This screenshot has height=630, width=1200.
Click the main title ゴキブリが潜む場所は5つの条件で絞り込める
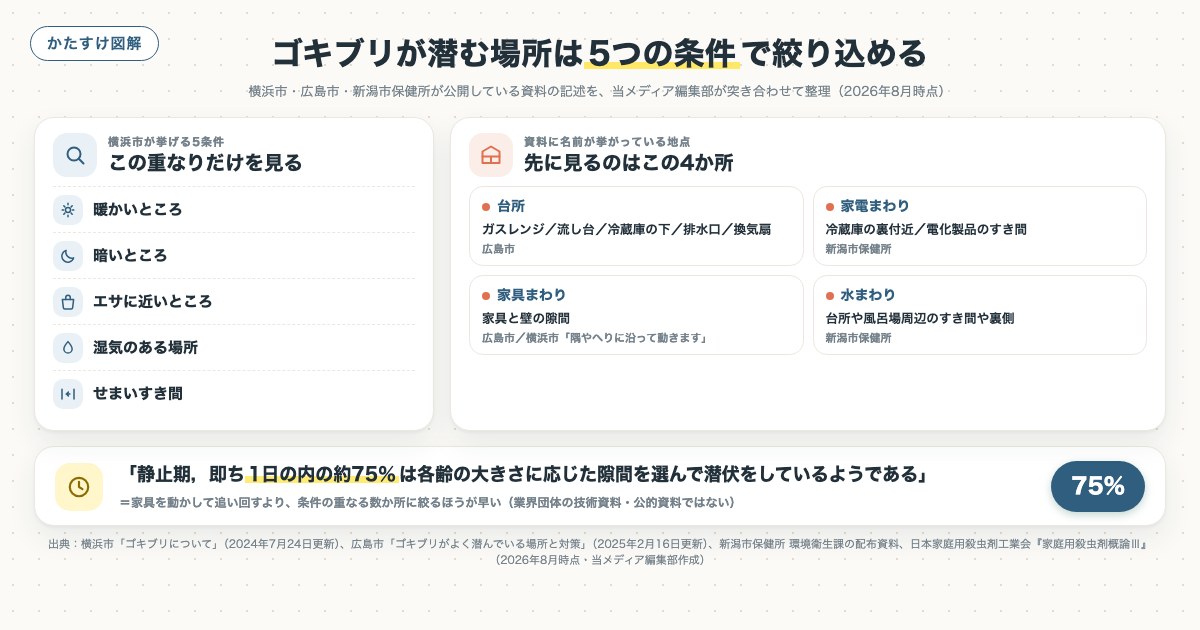(600, 52)
